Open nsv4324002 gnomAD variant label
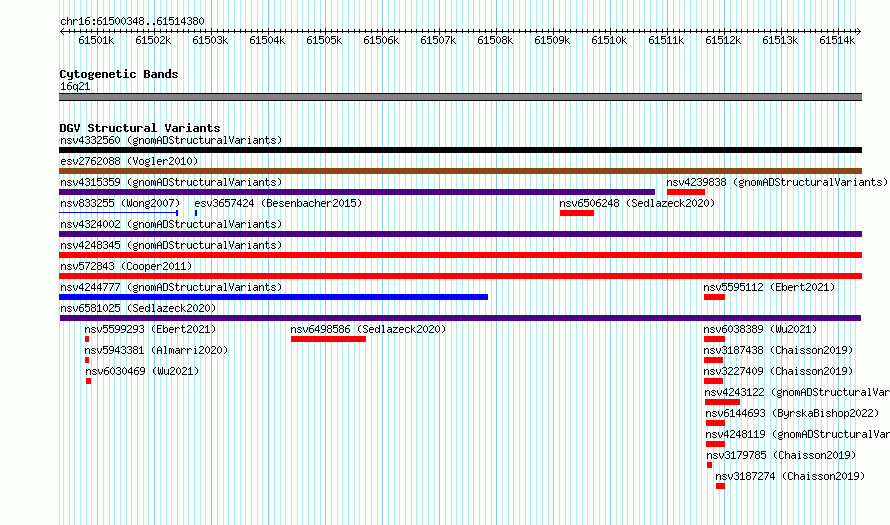 point(171,224)
